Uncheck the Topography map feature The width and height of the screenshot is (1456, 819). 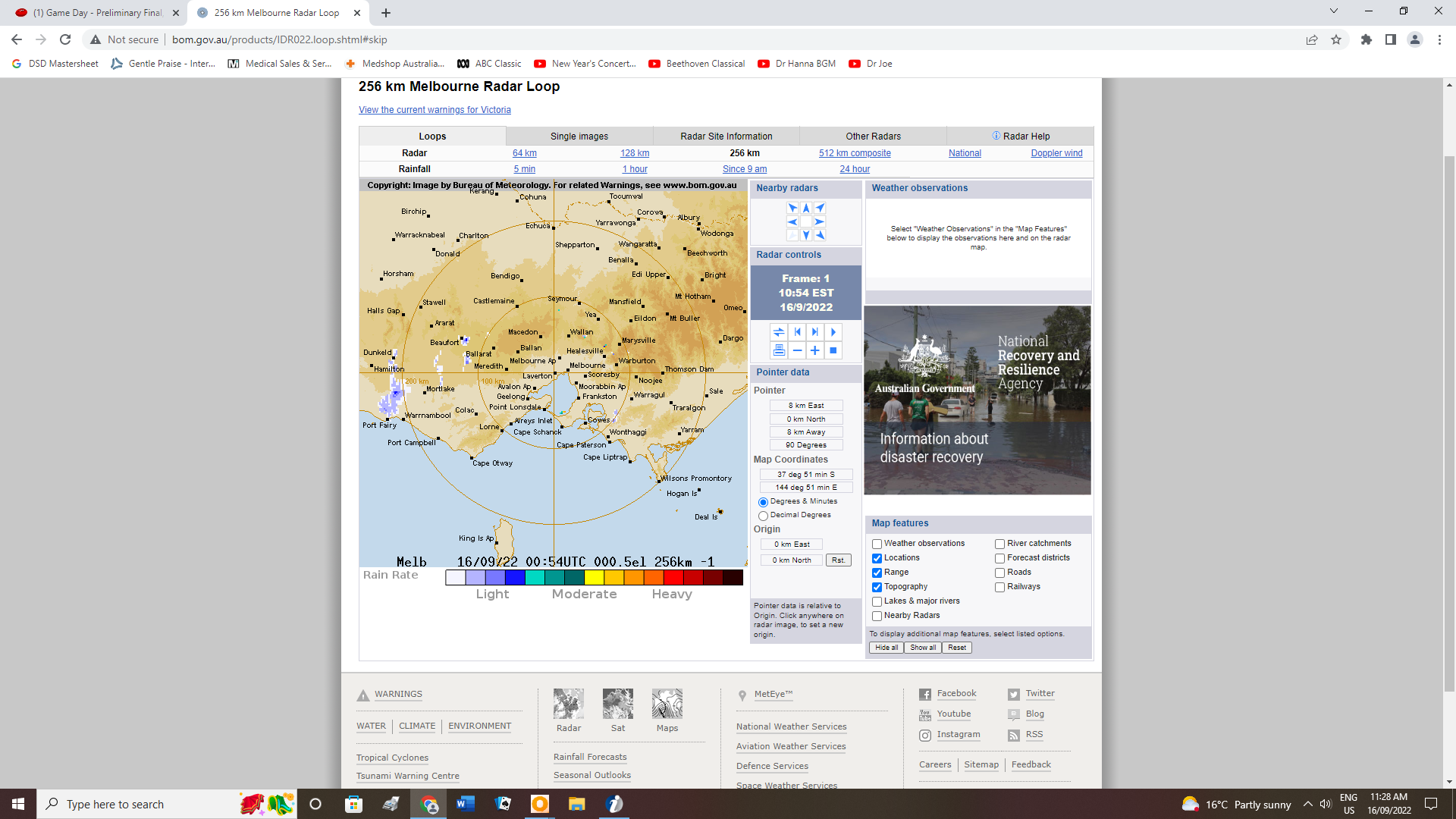click(x=877, y=587)
